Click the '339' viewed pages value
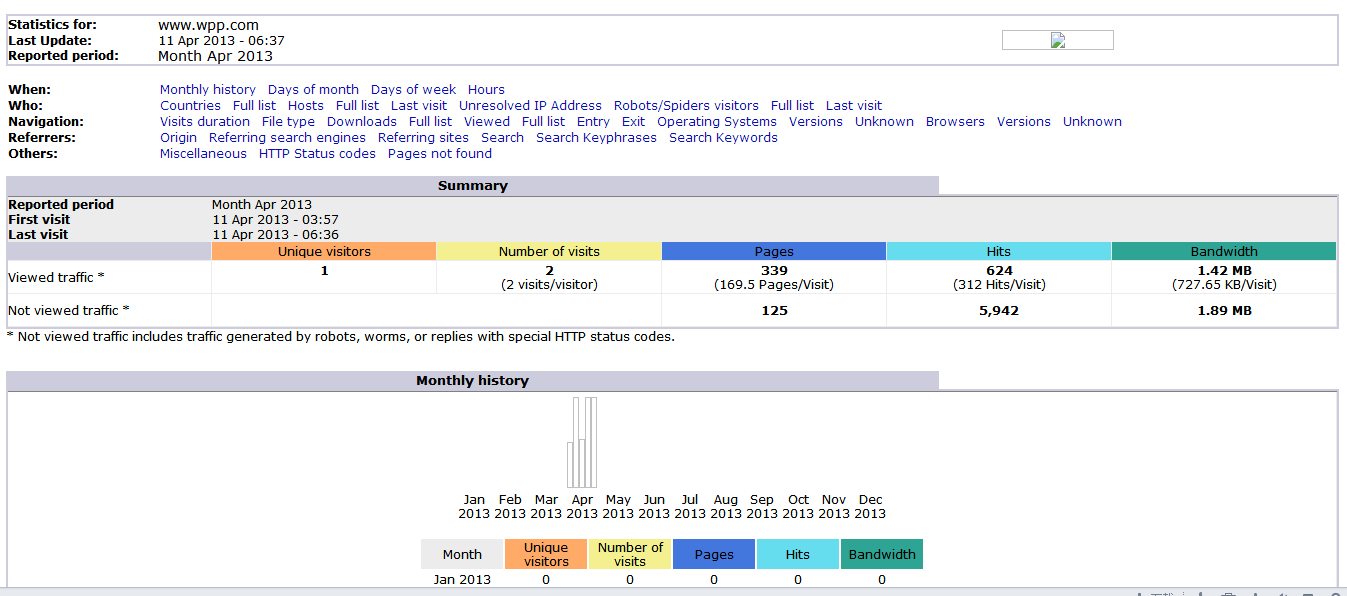1347x596 pixels. pos(774,270)
